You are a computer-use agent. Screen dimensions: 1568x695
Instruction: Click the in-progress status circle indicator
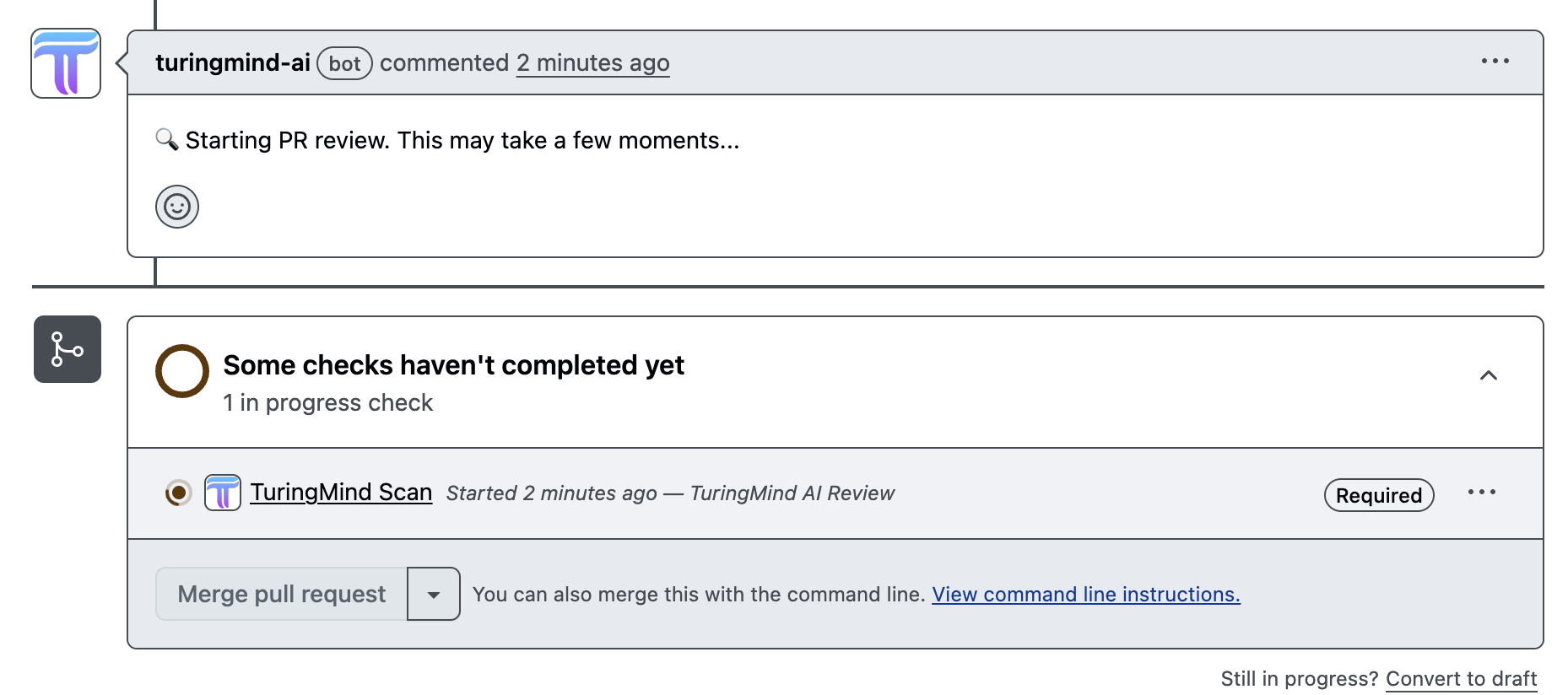click(x=181, y=370)
